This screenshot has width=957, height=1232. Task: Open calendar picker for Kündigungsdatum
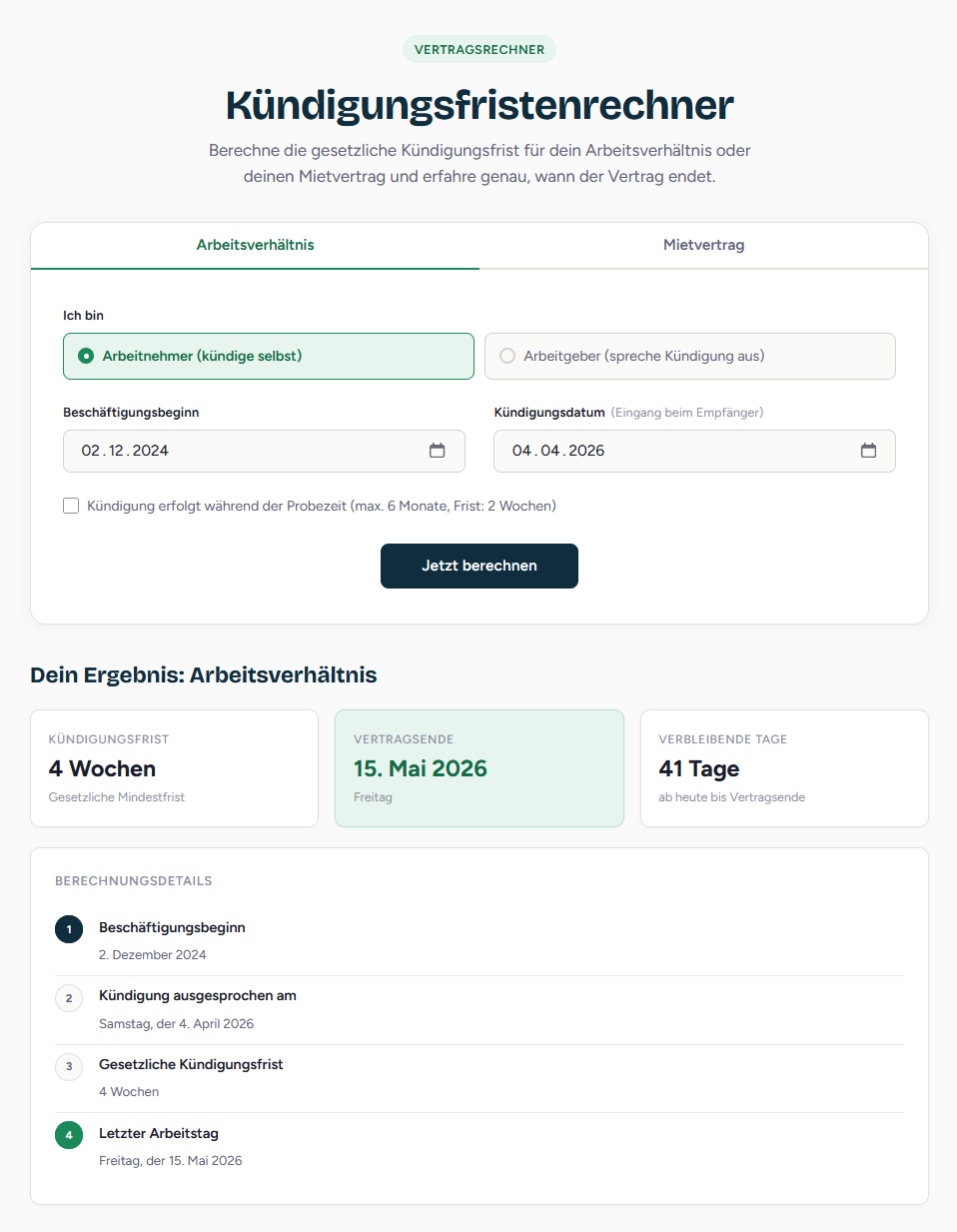point(868,451)
